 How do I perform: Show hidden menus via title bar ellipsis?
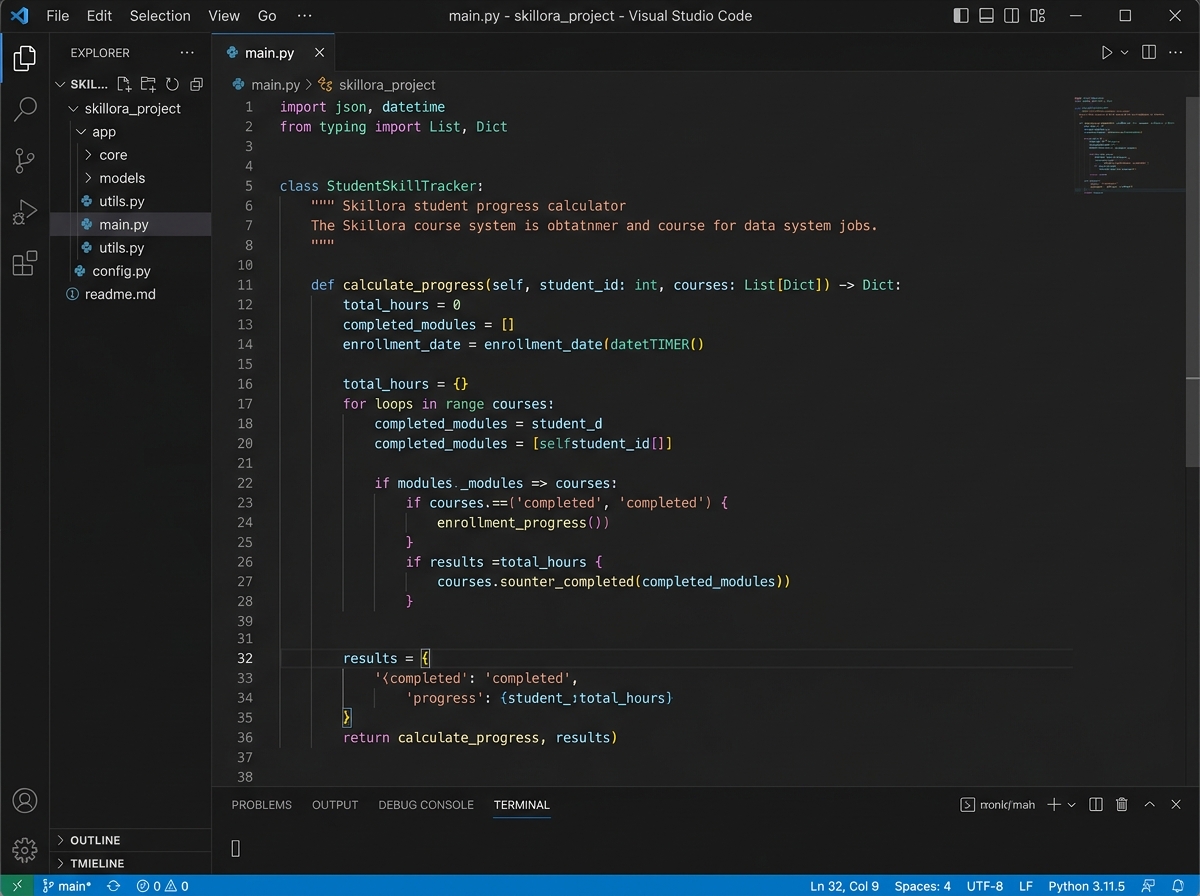click(x=305, y=15)
